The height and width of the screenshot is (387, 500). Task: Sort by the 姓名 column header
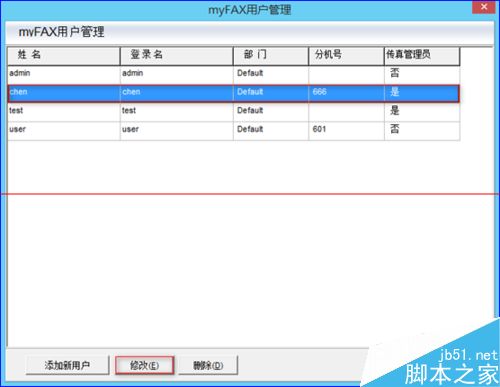coord(64,56)
